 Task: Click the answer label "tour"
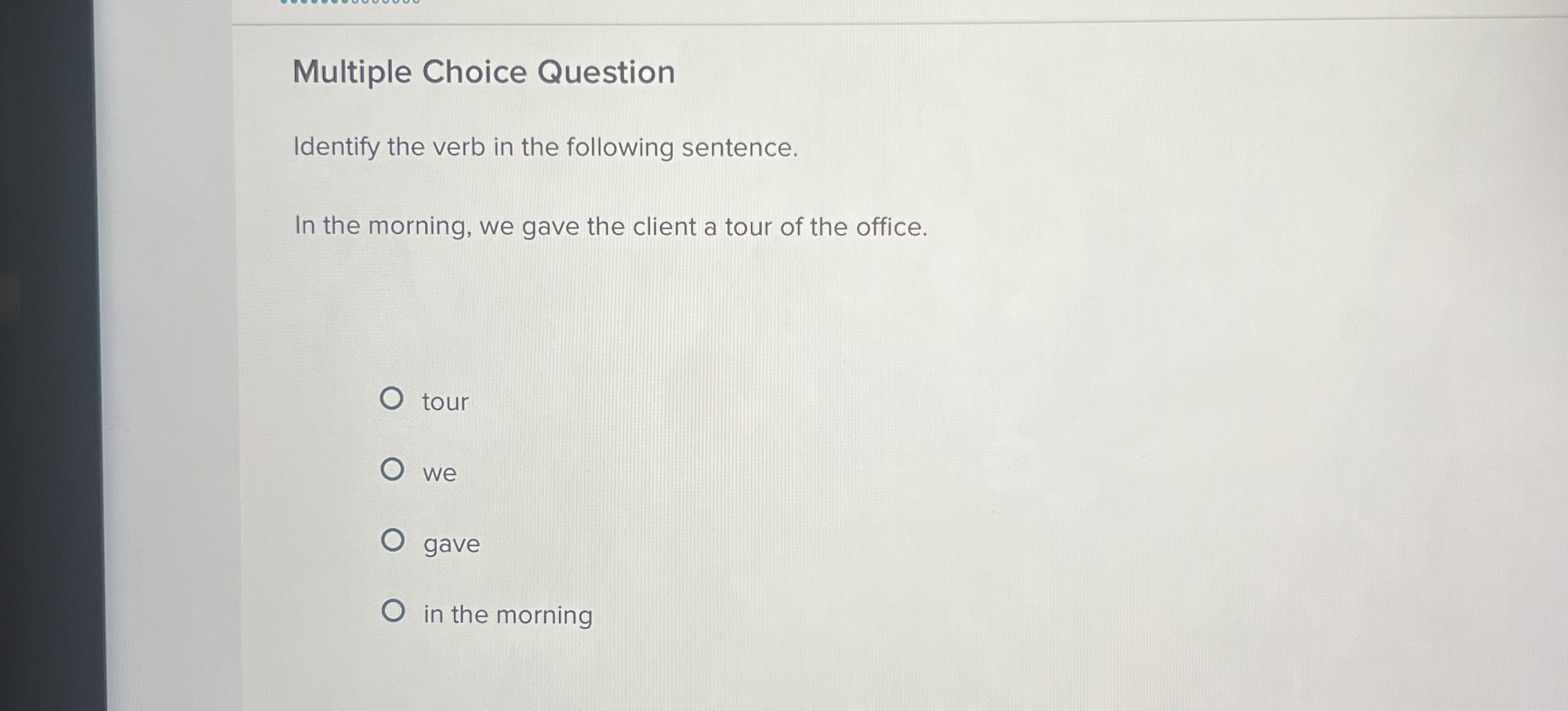[444, 402]
